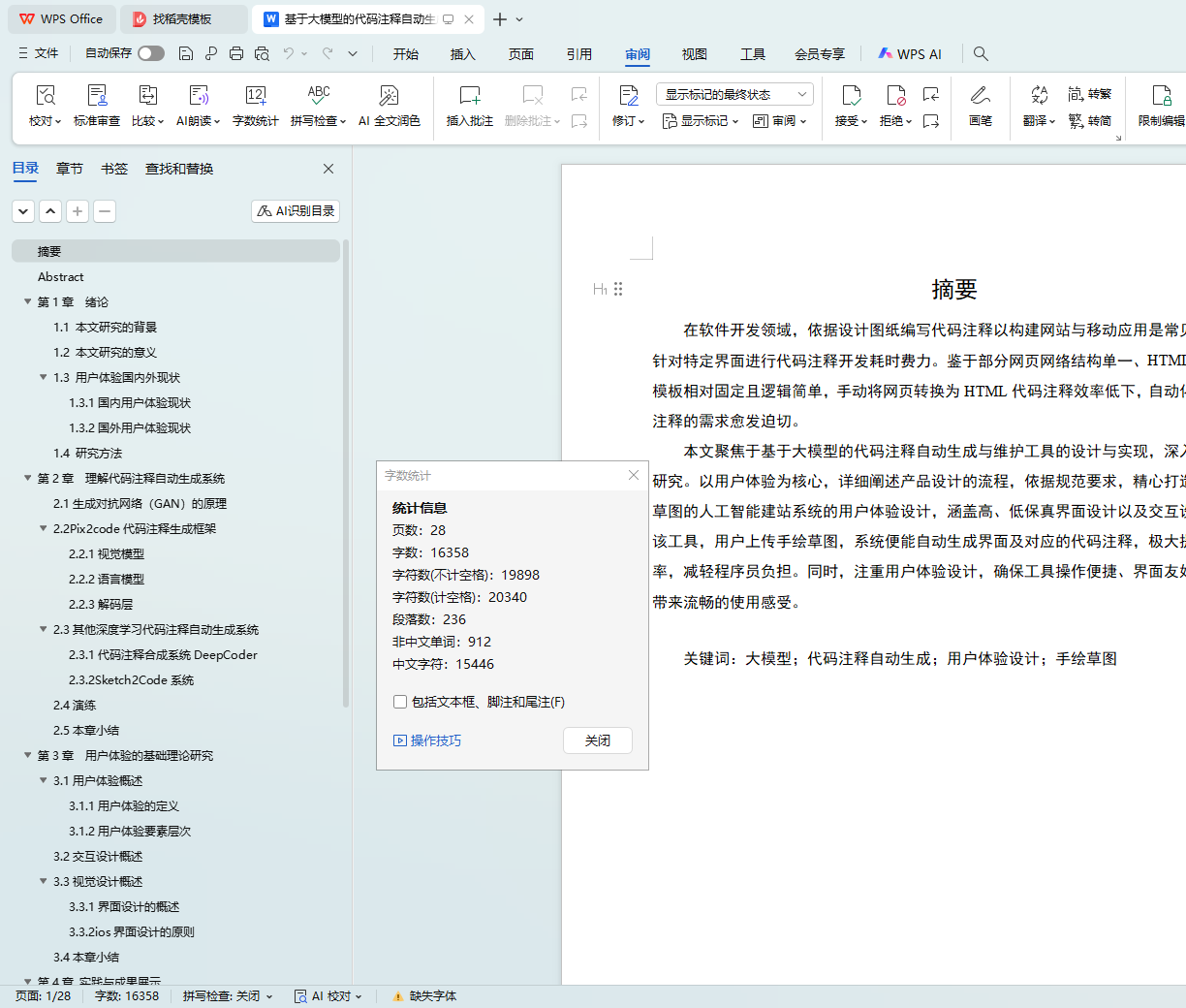Screen dimensions: 1186x1008
Task: Click the search magnifier icon in menu bar
Action: click(x=981, y=53)
